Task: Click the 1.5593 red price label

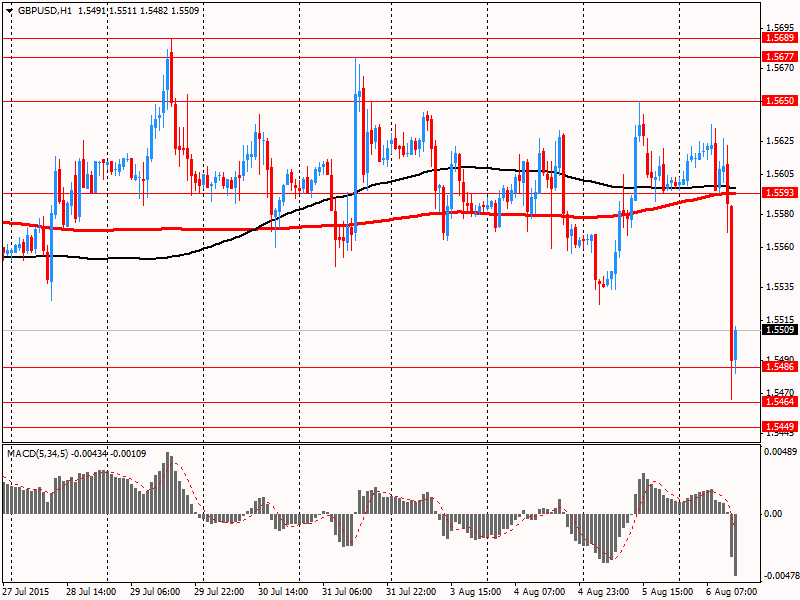Action: [x=779, y=193]
